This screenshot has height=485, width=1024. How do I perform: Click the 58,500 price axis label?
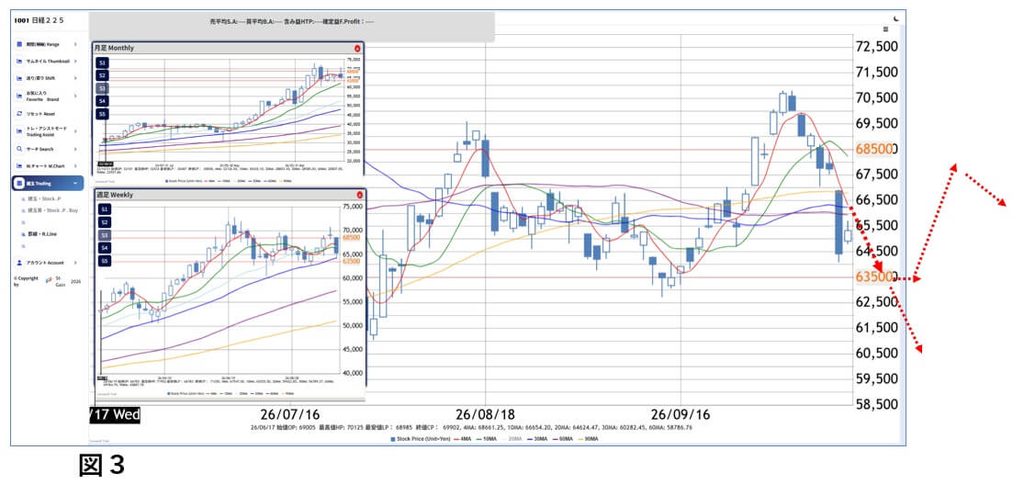tap(876, 404)
